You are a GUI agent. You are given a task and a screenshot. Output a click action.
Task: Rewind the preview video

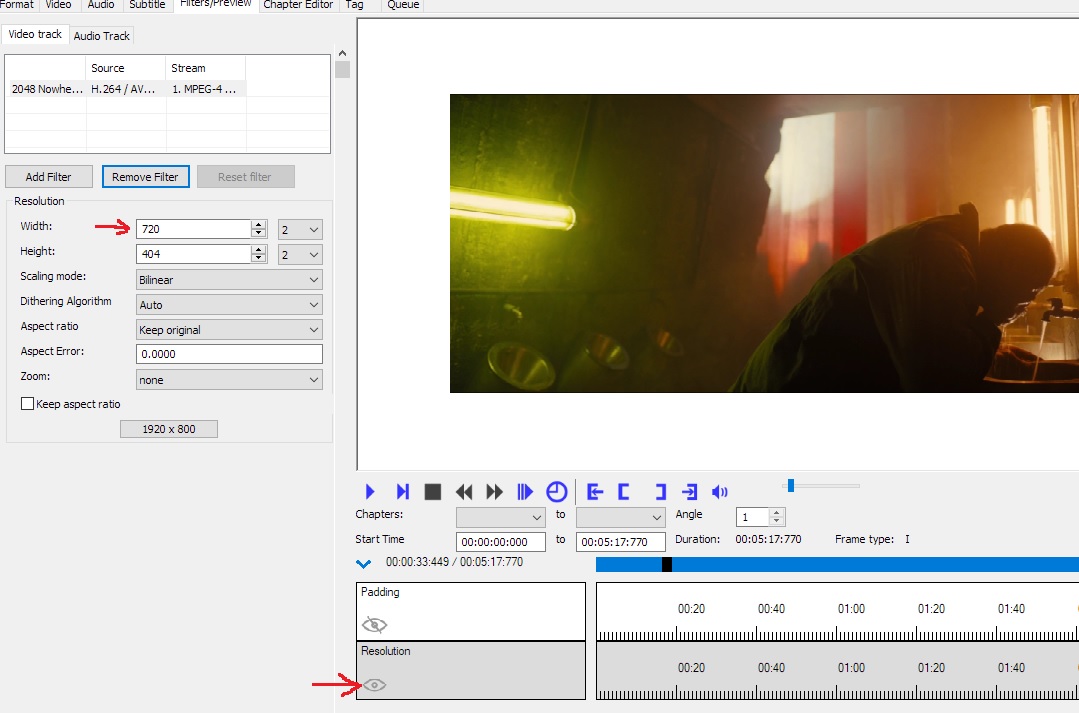point(464,491)
